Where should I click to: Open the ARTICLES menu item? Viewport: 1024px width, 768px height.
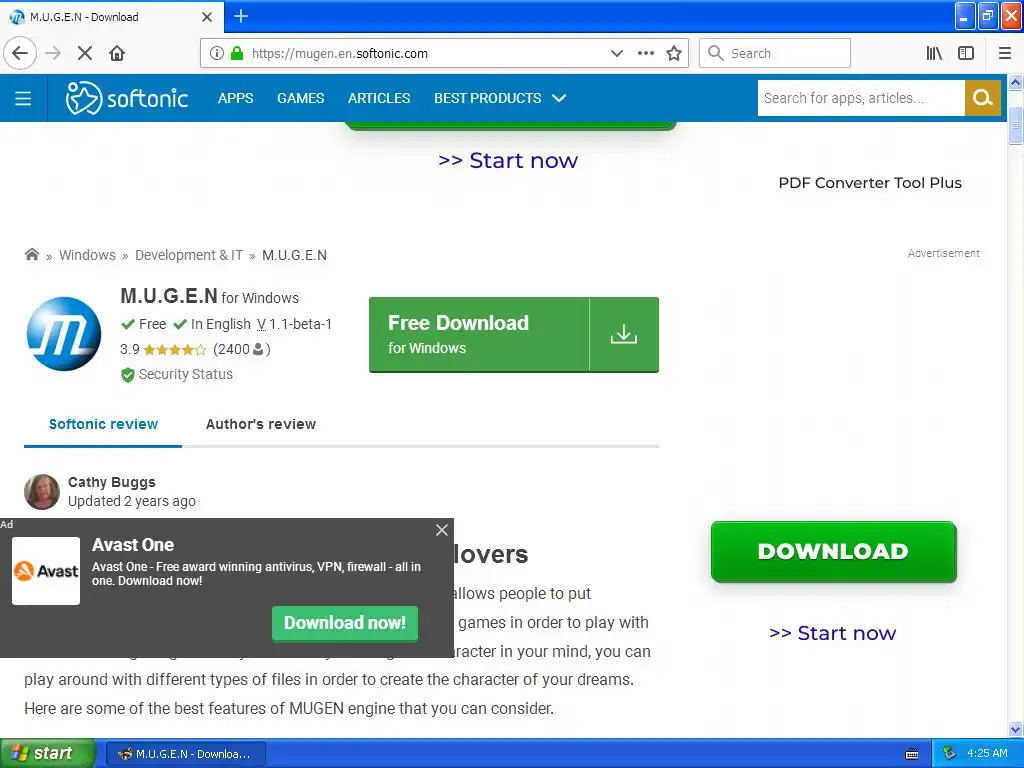[x=379, y=98]
